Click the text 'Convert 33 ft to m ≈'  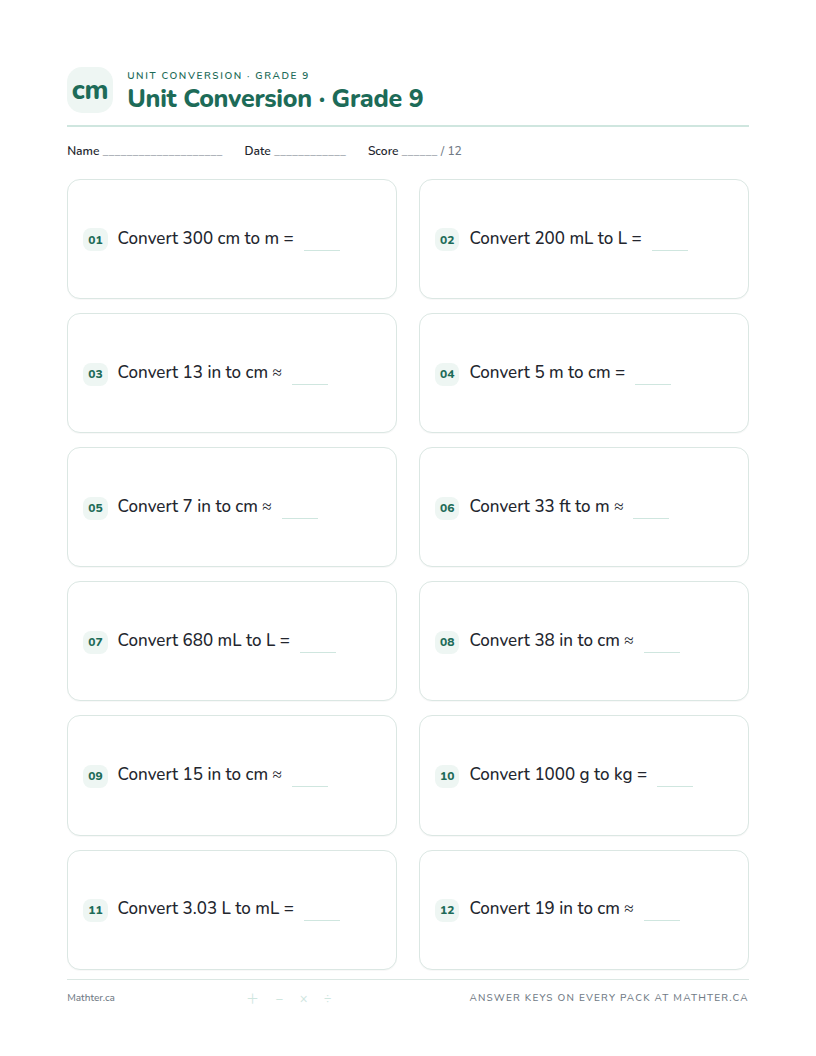point(547,506)
